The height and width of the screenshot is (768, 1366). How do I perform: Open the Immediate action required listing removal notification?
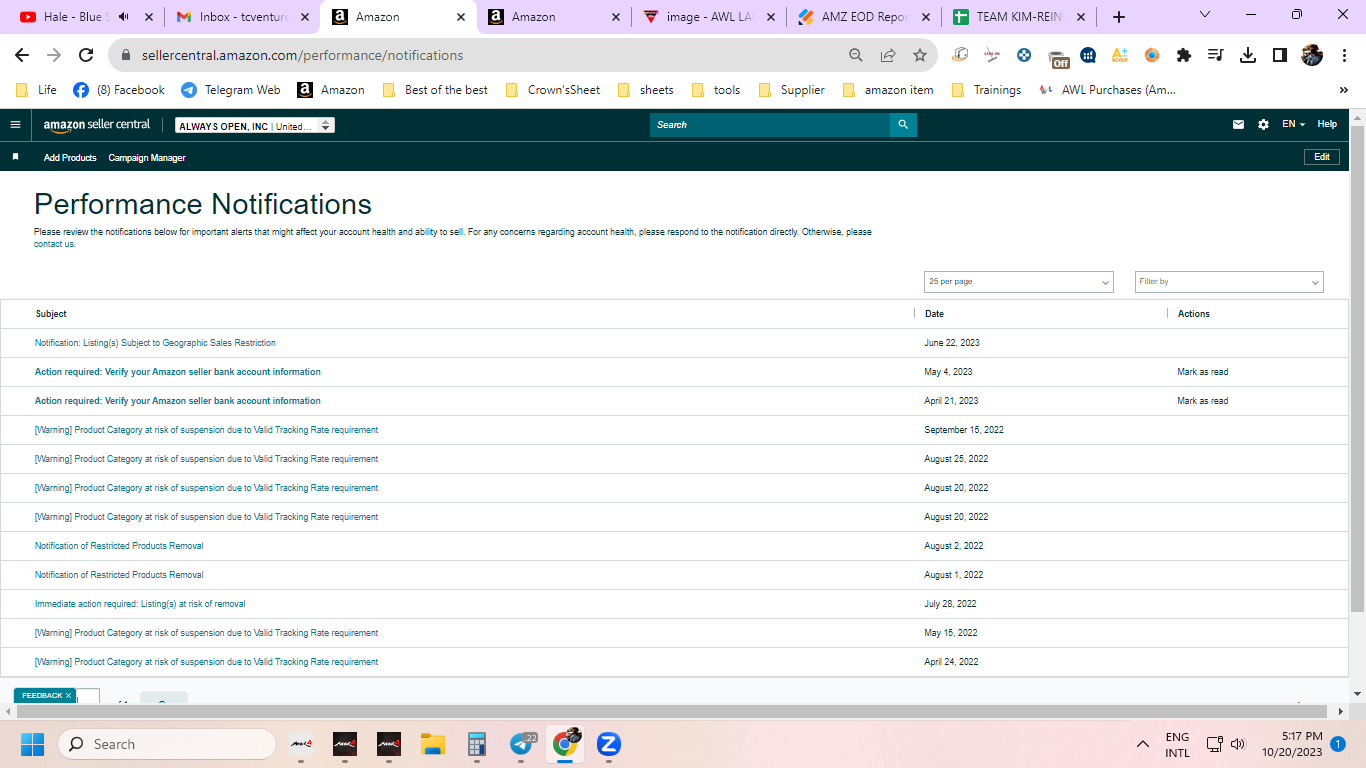coord(140,604)
